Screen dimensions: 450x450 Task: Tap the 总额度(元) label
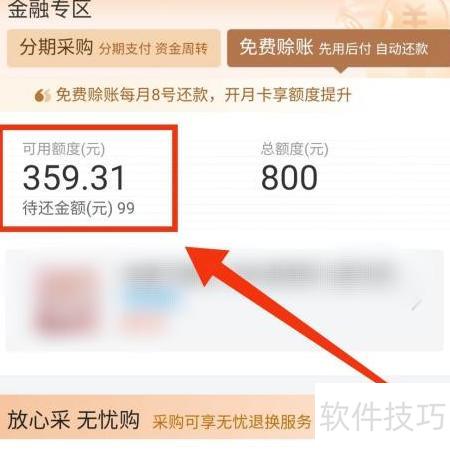(x=295, y=149)
